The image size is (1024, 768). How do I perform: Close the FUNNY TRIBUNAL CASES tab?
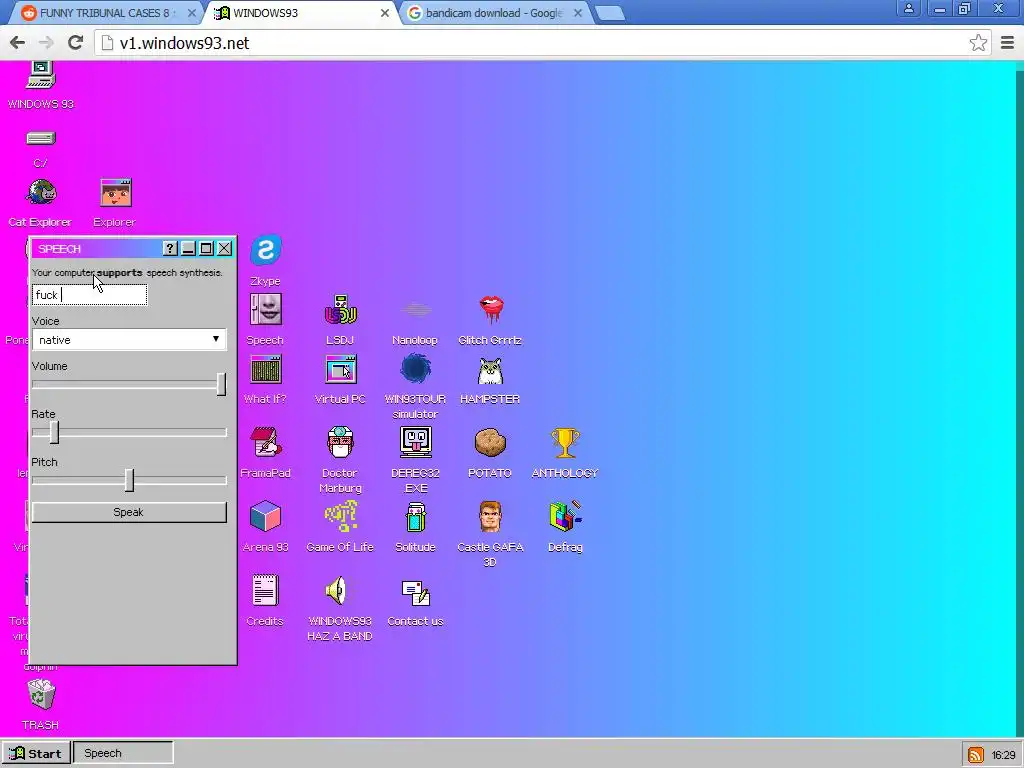click(x=192, y=13)
